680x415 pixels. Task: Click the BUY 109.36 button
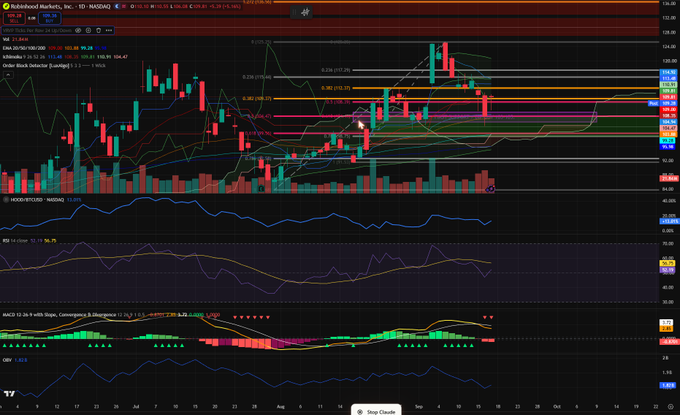click(49, 18)
